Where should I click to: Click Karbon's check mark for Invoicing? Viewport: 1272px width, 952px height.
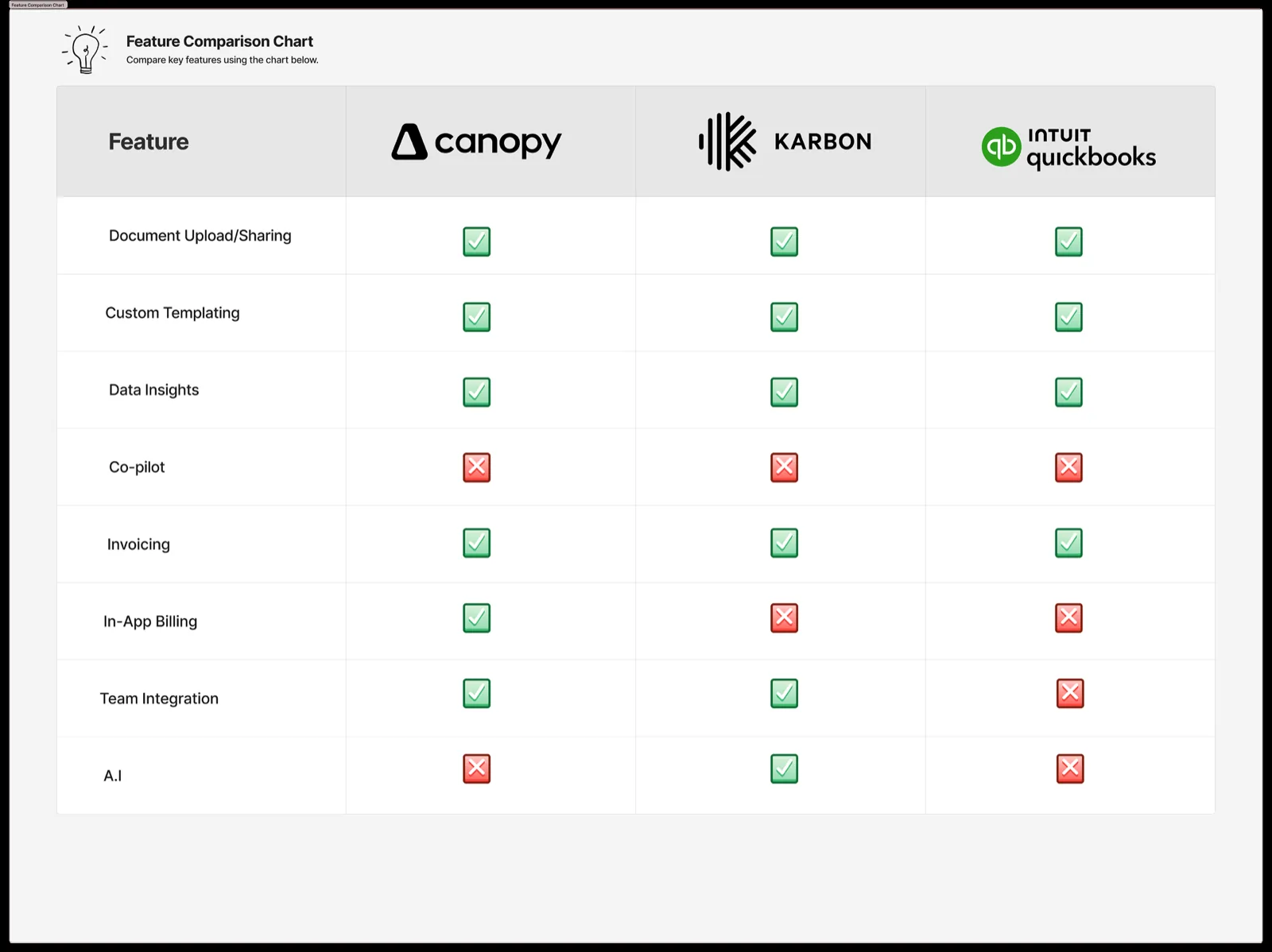tap(784, 543)
